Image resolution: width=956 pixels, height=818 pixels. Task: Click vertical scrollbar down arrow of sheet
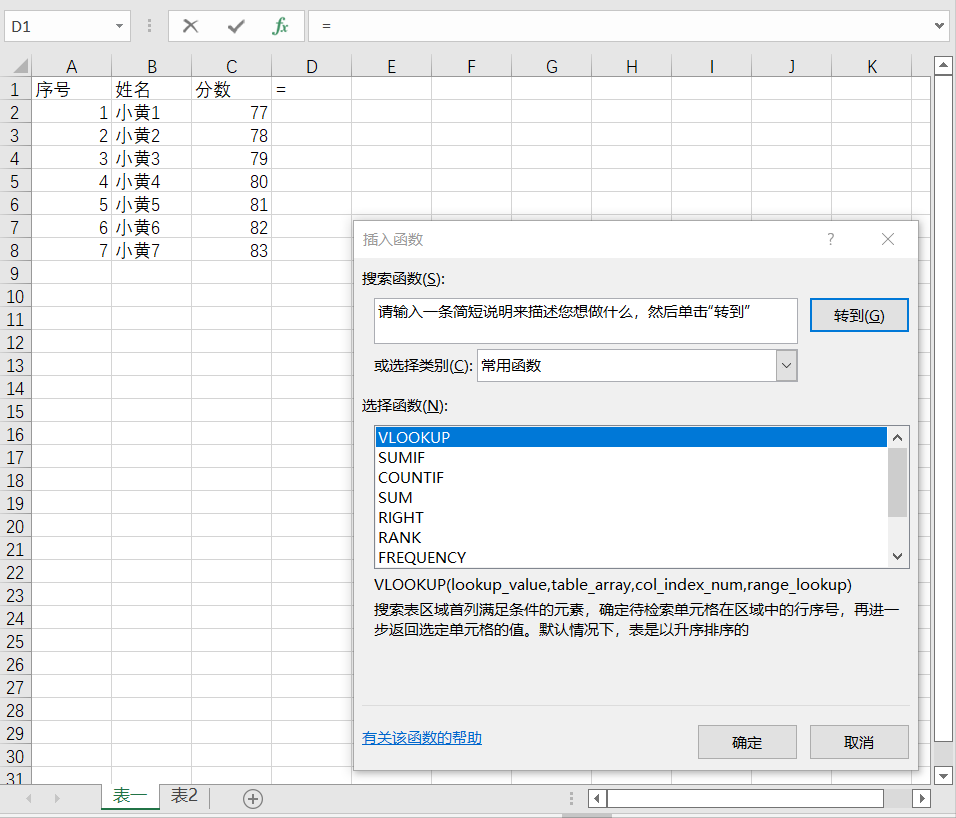(x=943, y=776)
